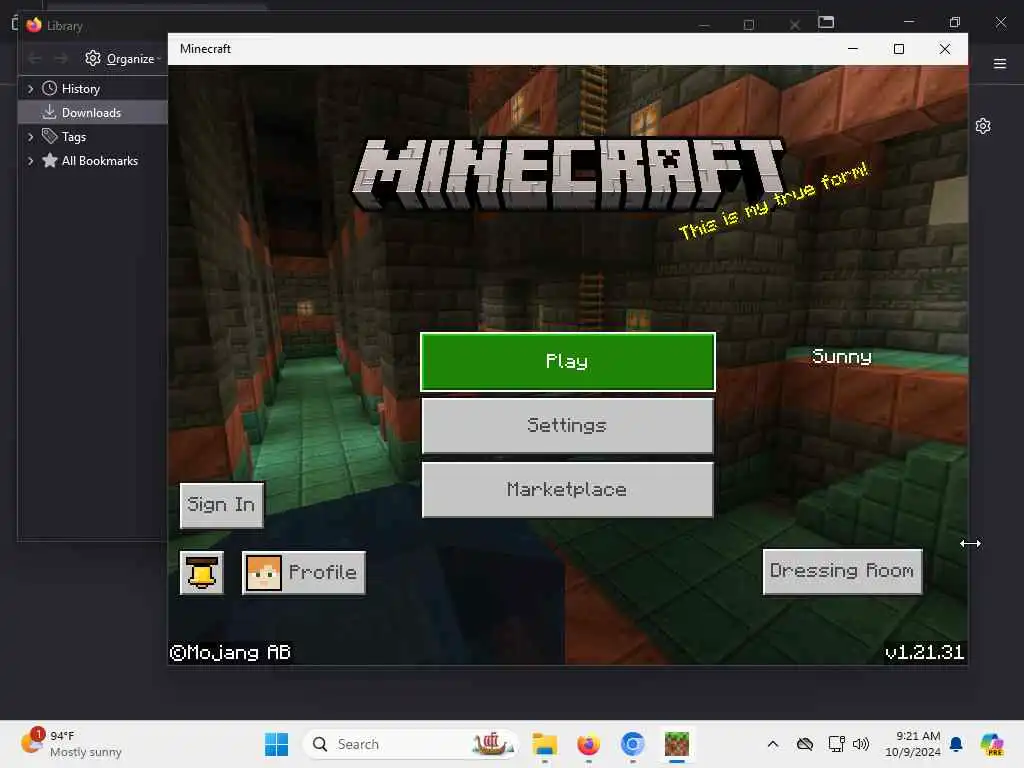
Task: Start the game with the Play button
Action: pyautogui.click(x=568, y=362)
